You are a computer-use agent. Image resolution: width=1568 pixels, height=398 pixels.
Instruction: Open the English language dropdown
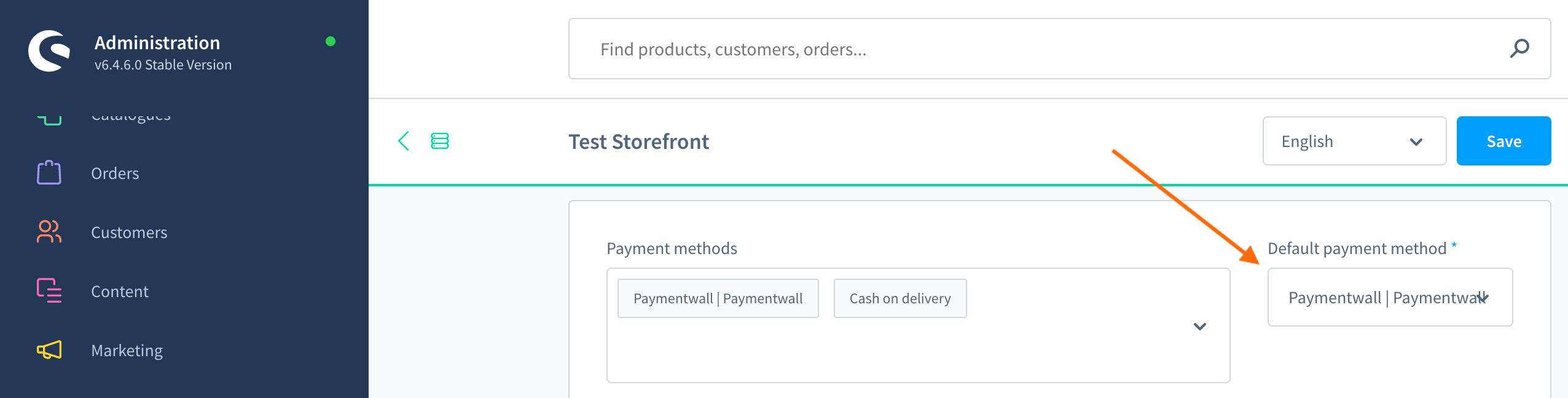(1354, 141)
